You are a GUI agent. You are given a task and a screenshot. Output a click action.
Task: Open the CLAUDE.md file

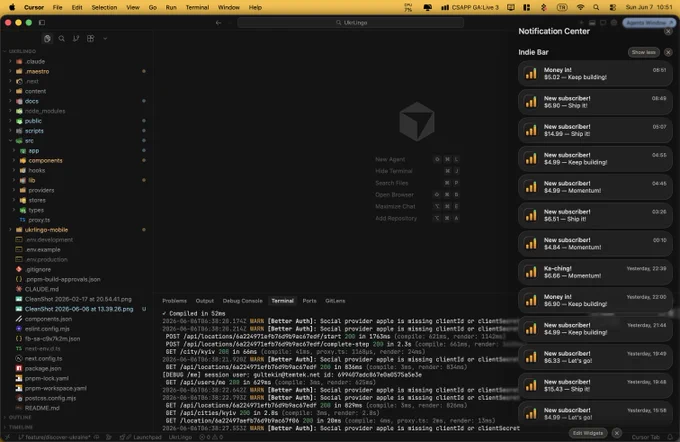[x=42, y=289]
